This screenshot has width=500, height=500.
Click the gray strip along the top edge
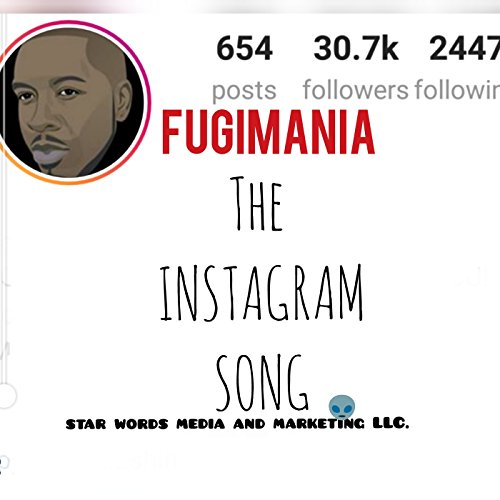pyautogui.click(x=250, y=6)
